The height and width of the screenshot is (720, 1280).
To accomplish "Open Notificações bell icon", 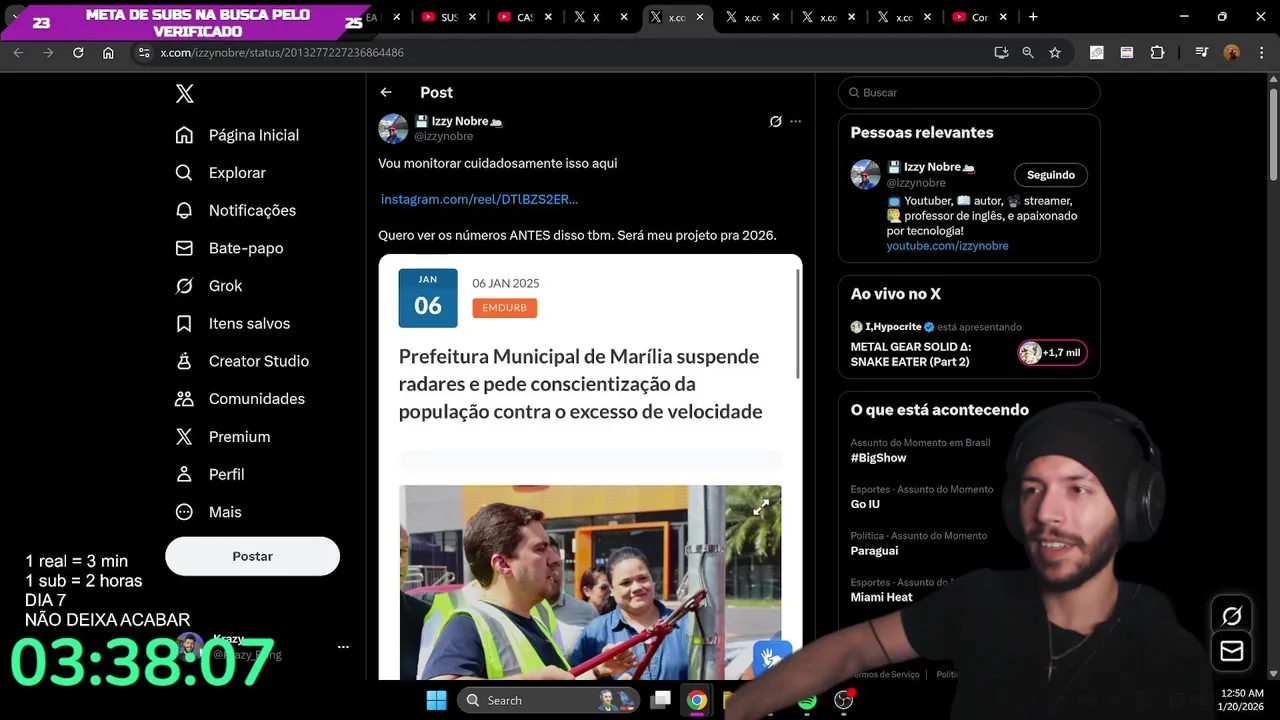I will [x=184, y=210].
